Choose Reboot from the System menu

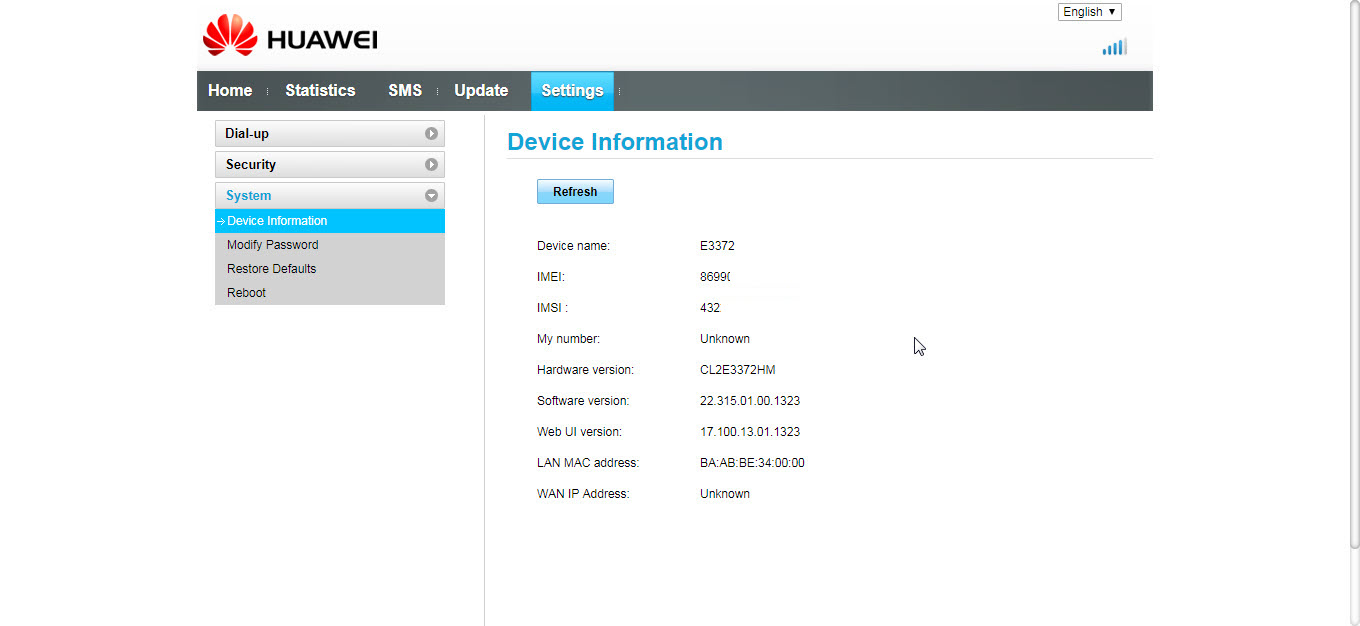[x=246, y=293]
